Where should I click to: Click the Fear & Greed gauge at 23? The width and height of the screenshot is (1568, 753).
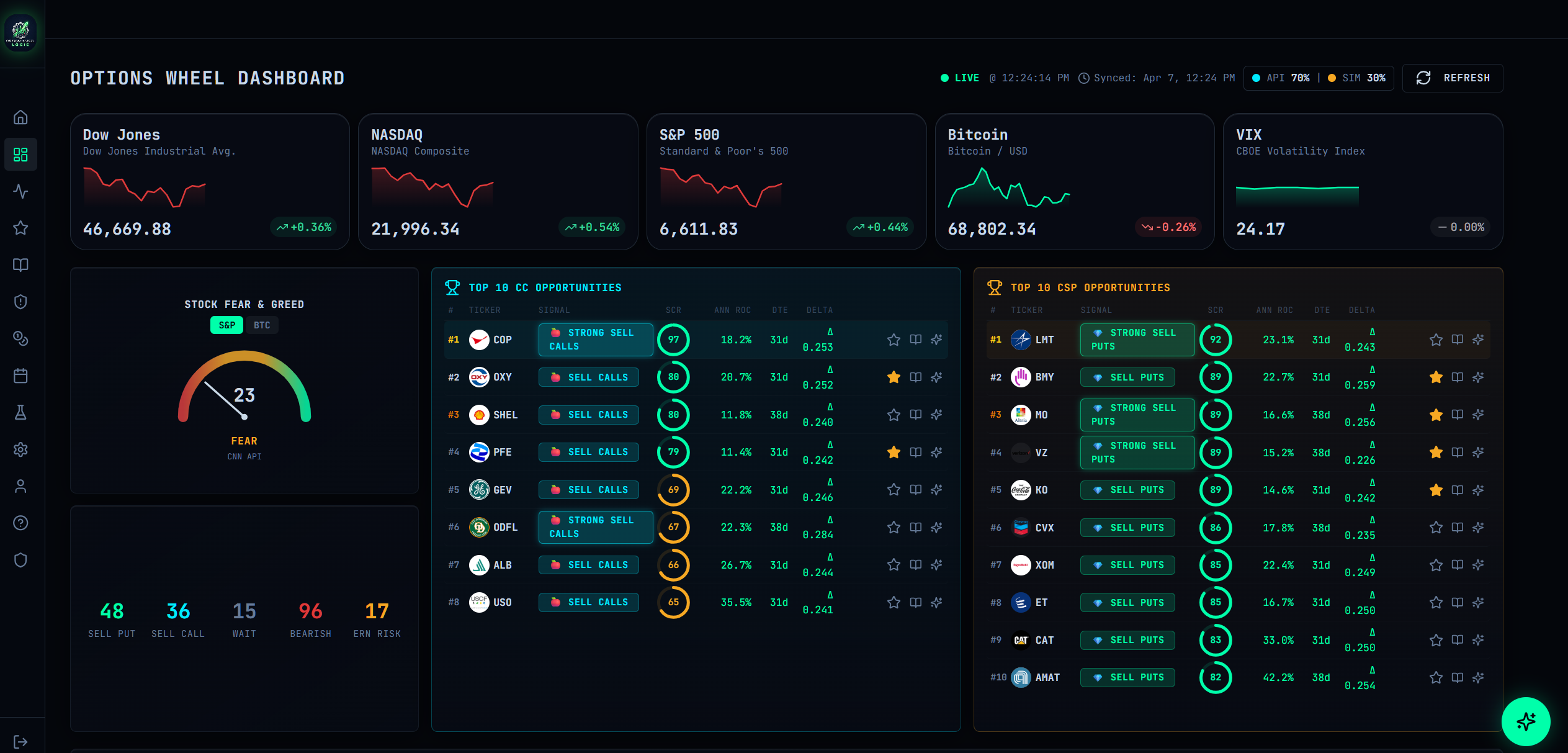pyautogui.click(x=244, y=388)
